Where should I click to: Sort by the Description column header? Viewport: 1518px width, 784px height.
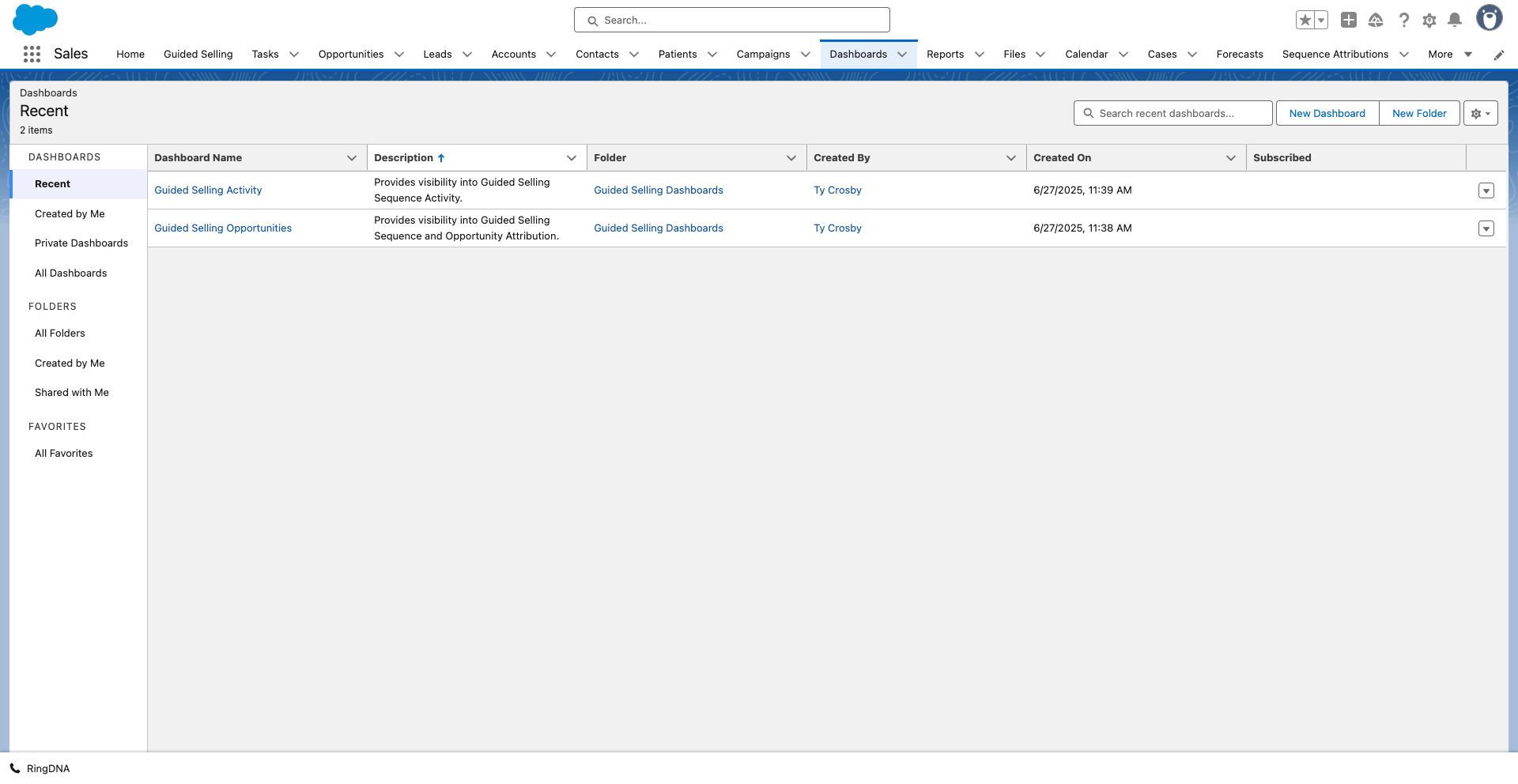click(x=404, y=158)
